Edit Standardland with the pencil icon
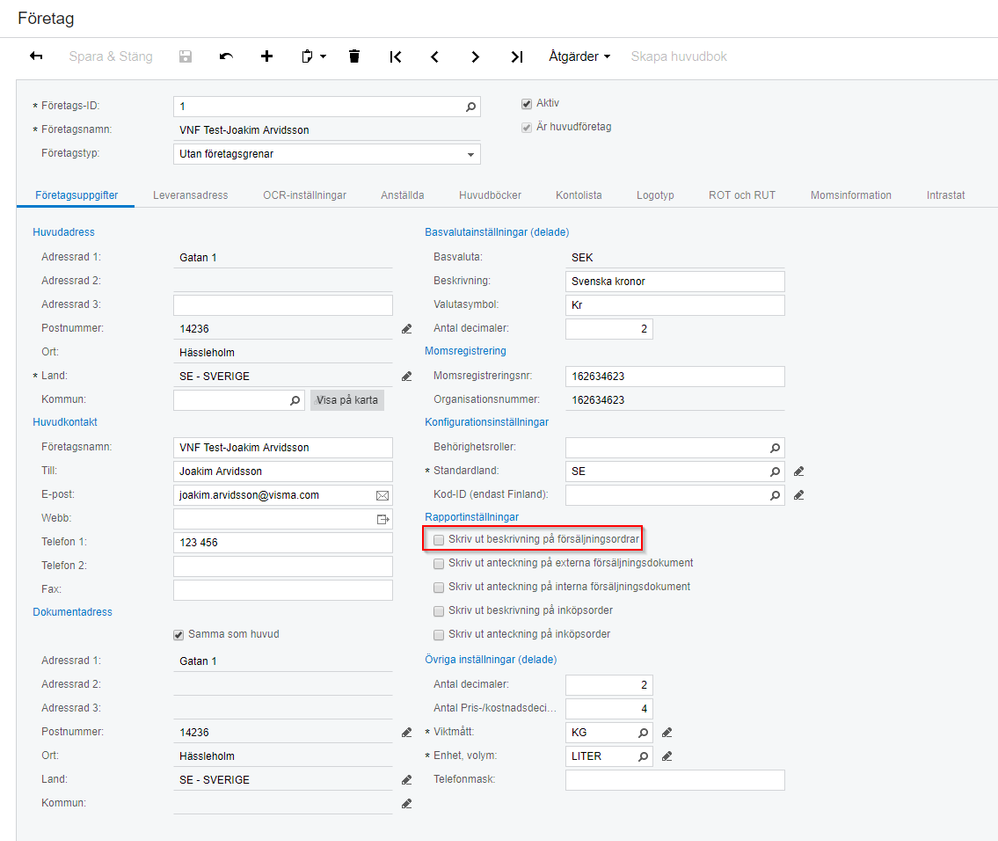 (799, 471)
